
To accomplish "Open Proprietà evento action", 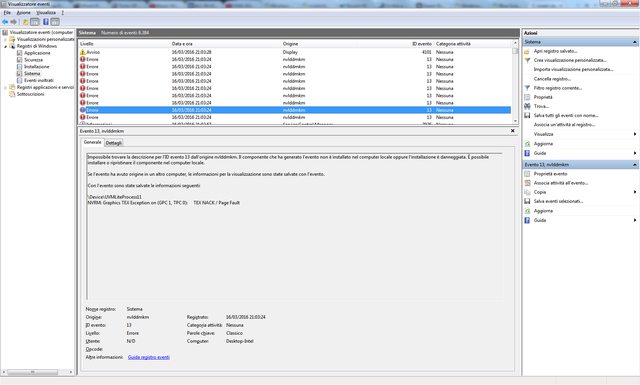I will tap(550, 174).
